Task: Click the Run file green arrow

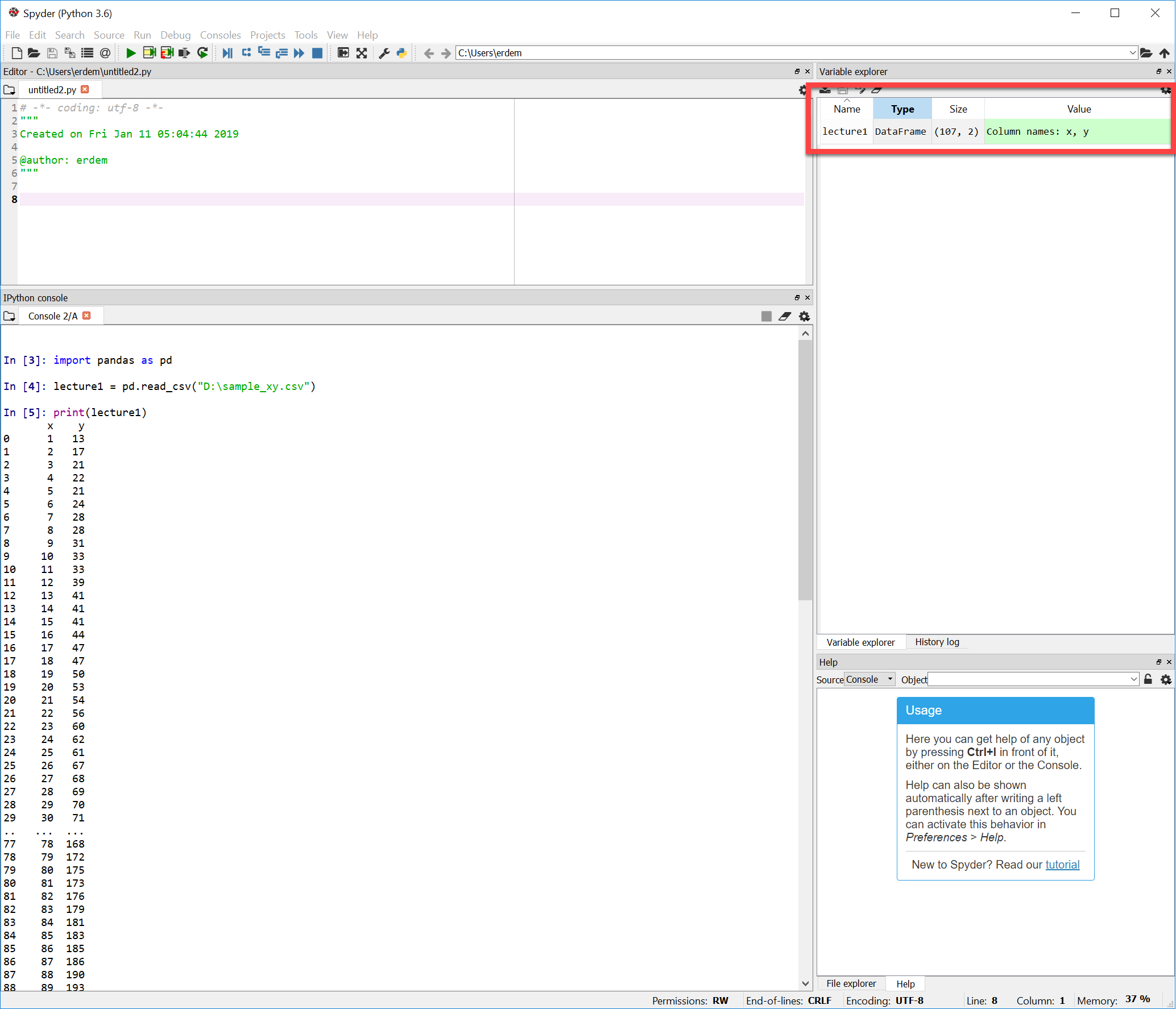Action: click(x=131, y=53)
